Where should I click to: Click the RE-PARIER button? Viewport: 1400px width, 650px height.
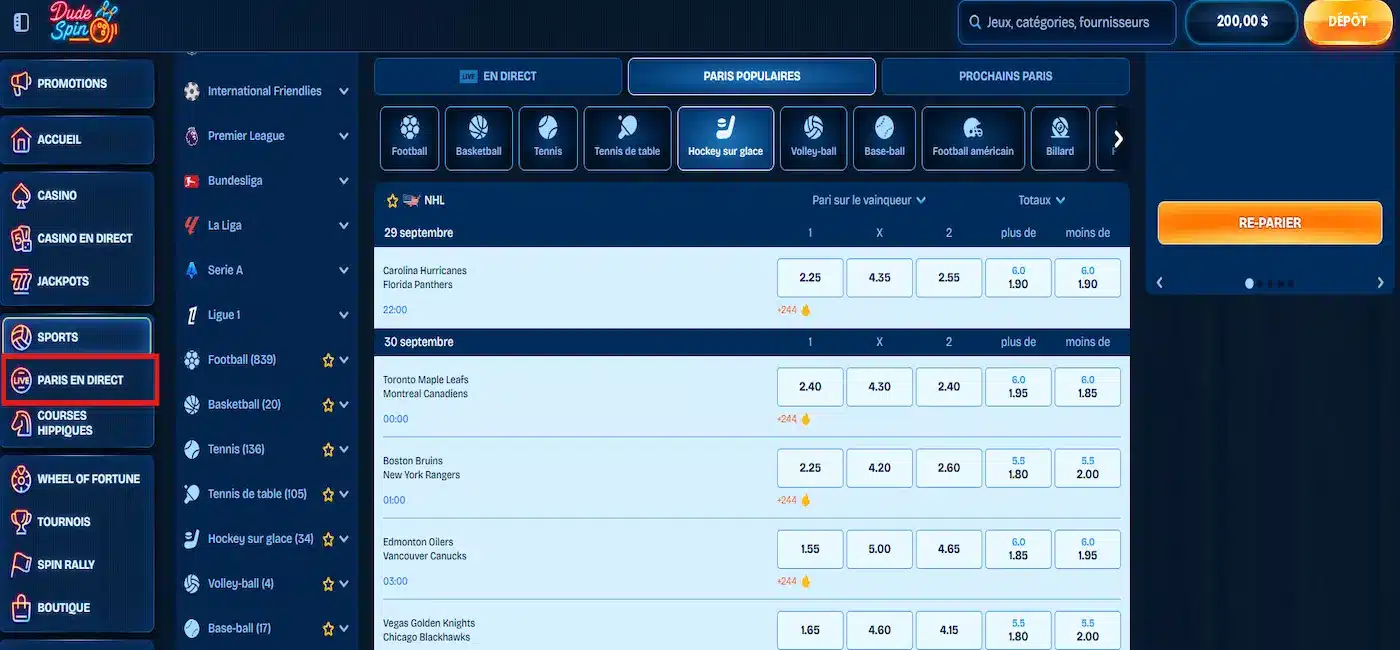[x=1269, y=223]
